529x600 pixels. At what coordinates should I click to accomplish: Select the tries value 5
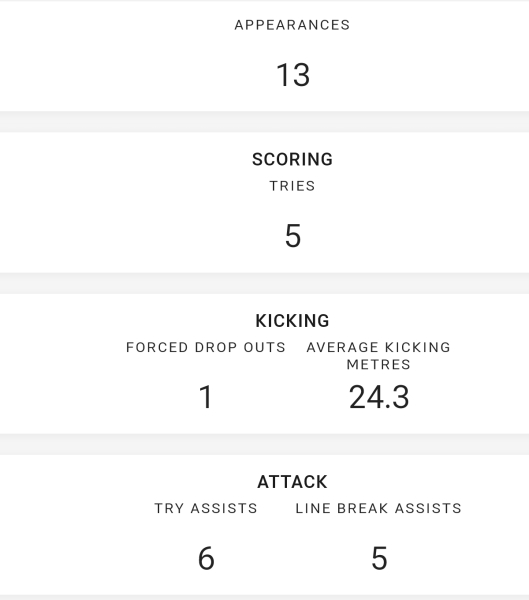pyautogui.click(x=293, y=236)
